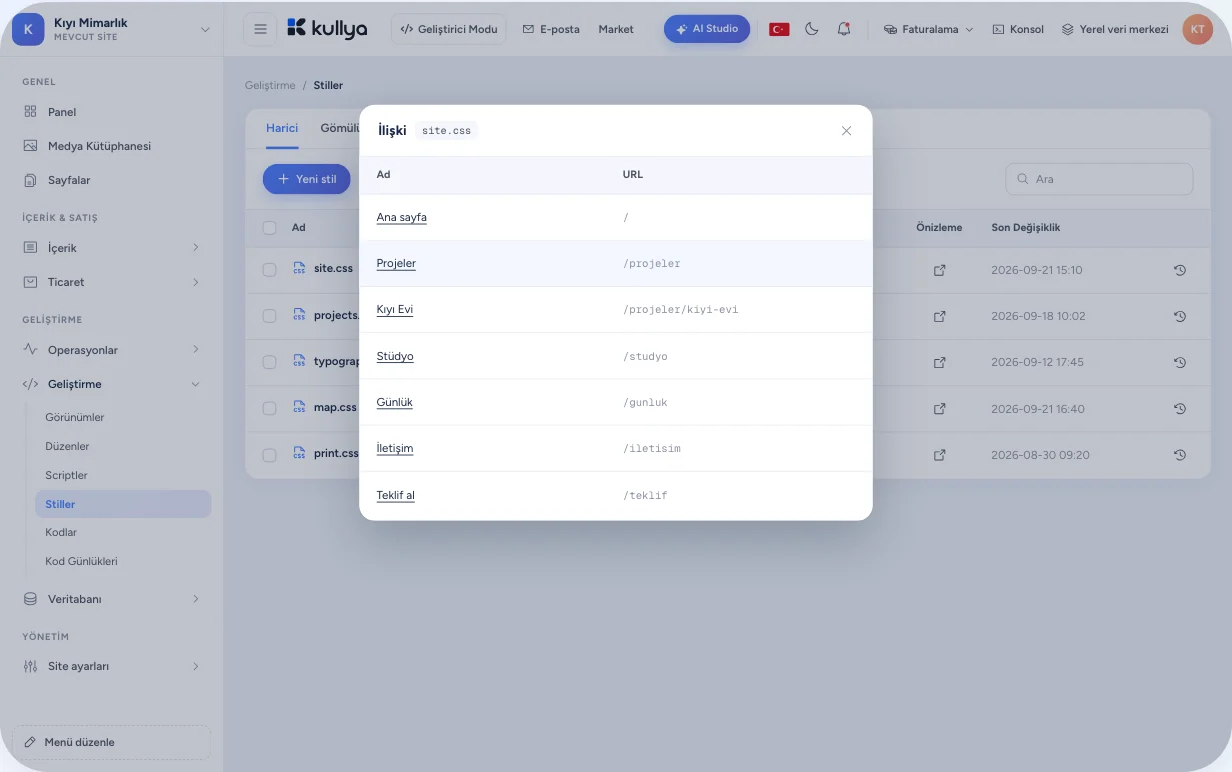Viewport: 1232px width, 772px height.
Task: View history of map.css
Action: click(1180, 408)
